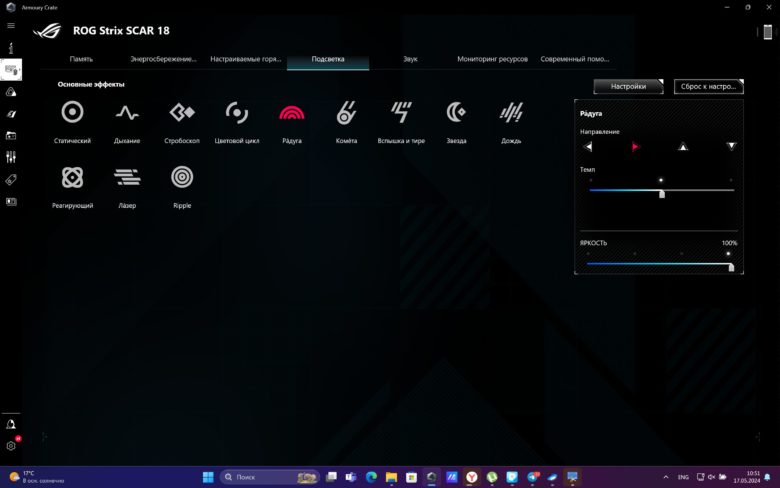Set tempo to the fastest dot
The width and height of the screenshot is (780, 488).
(731, 180)
